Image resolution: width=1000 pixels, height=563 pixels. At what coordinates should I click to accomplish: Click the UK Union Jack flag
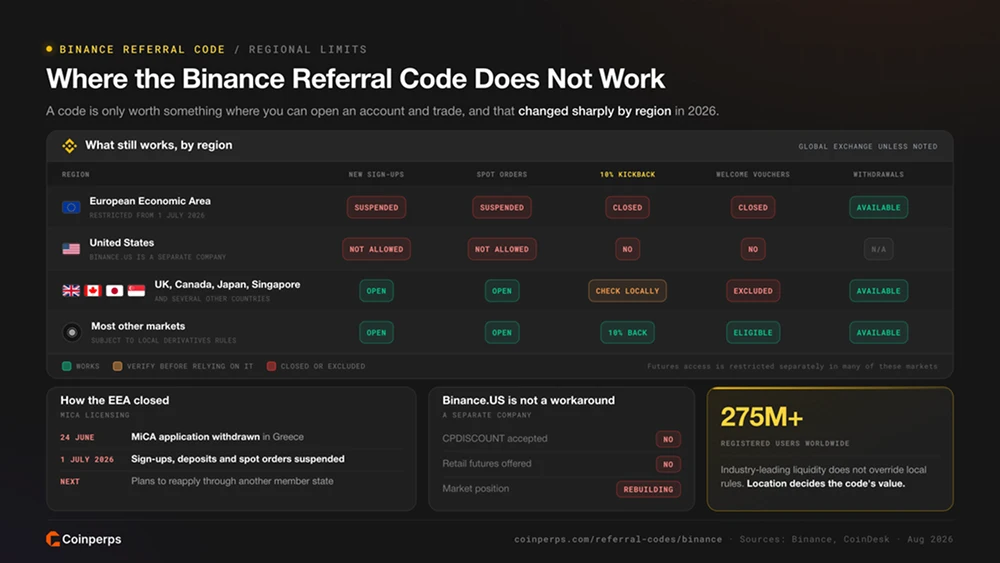(x=71, y=291)
